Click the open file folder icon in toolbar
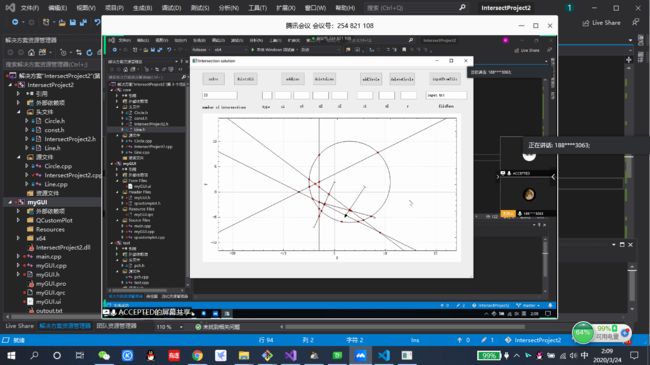This screenshot has height=365, width=650. [x=62, y=22]
